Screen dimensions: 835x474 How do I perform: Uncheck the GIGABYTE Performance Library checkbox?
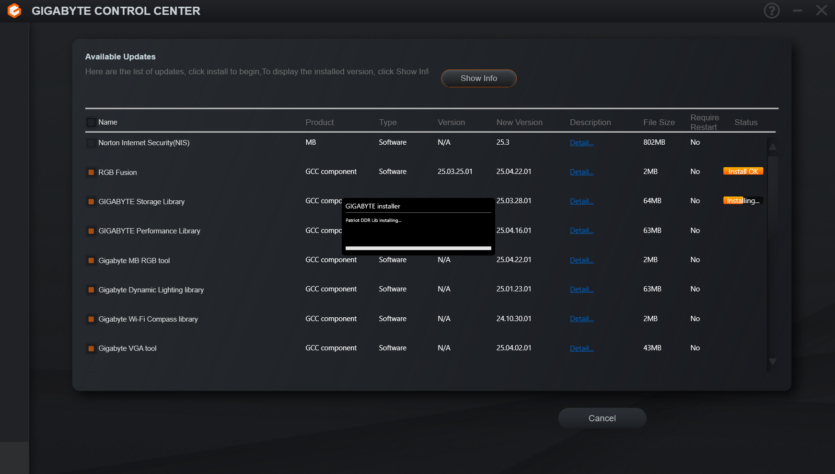(91, 231)
